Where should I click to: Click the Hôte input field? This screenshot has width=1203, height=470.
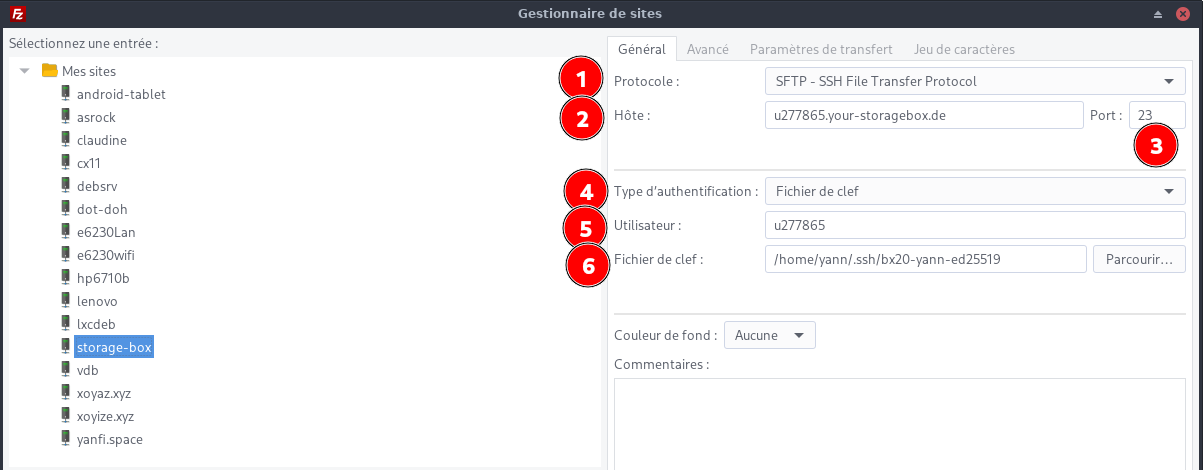coord(923,115)
